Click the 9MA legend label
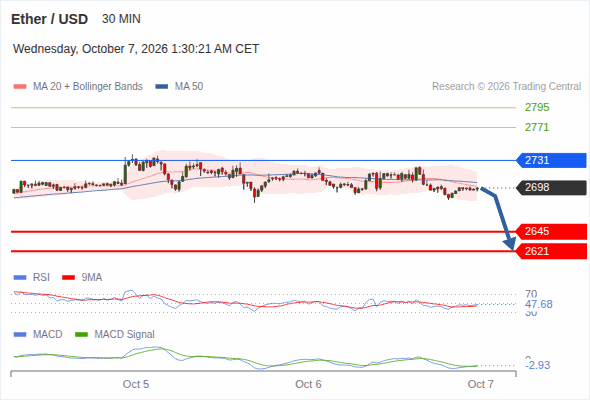Image resolution: width=590 pixels, height=400 pixels. (x=92, y=278)
